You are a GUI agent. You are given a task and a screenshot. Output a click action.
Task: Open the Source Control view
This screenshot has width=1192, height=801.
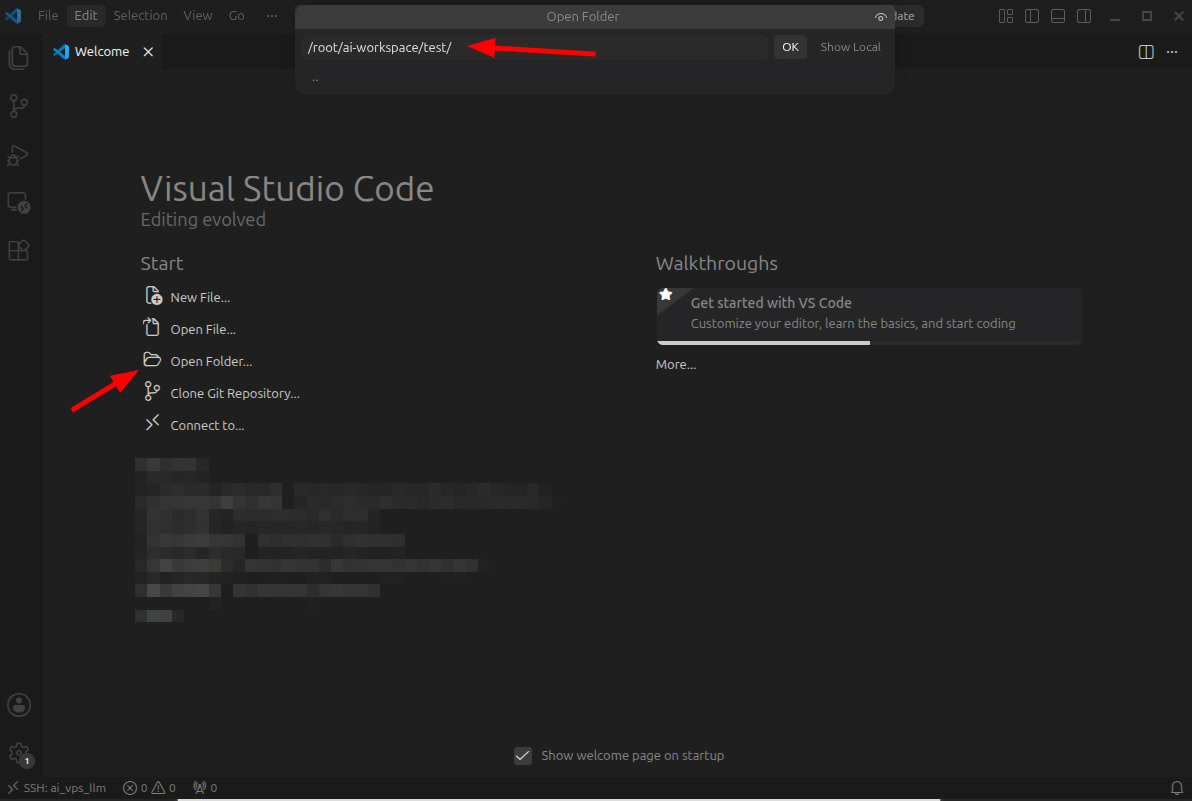[18, 106]
